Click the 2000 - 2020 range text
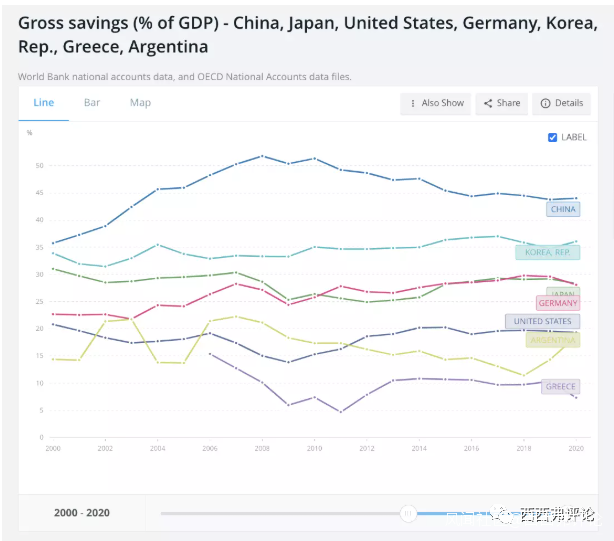 (x=82, y=513)
